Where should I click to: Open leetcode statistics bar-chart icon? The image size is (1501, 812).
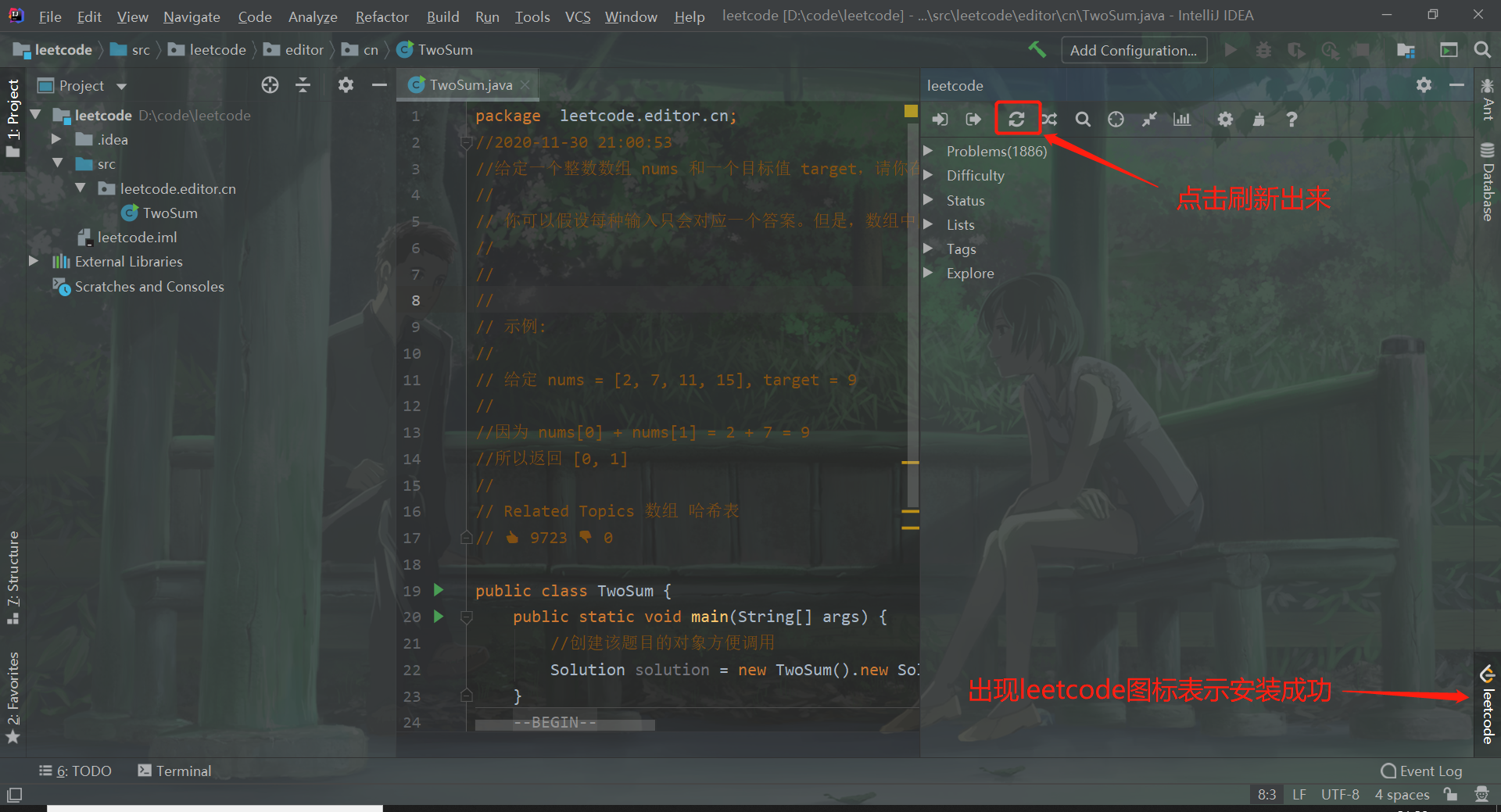1181,119
